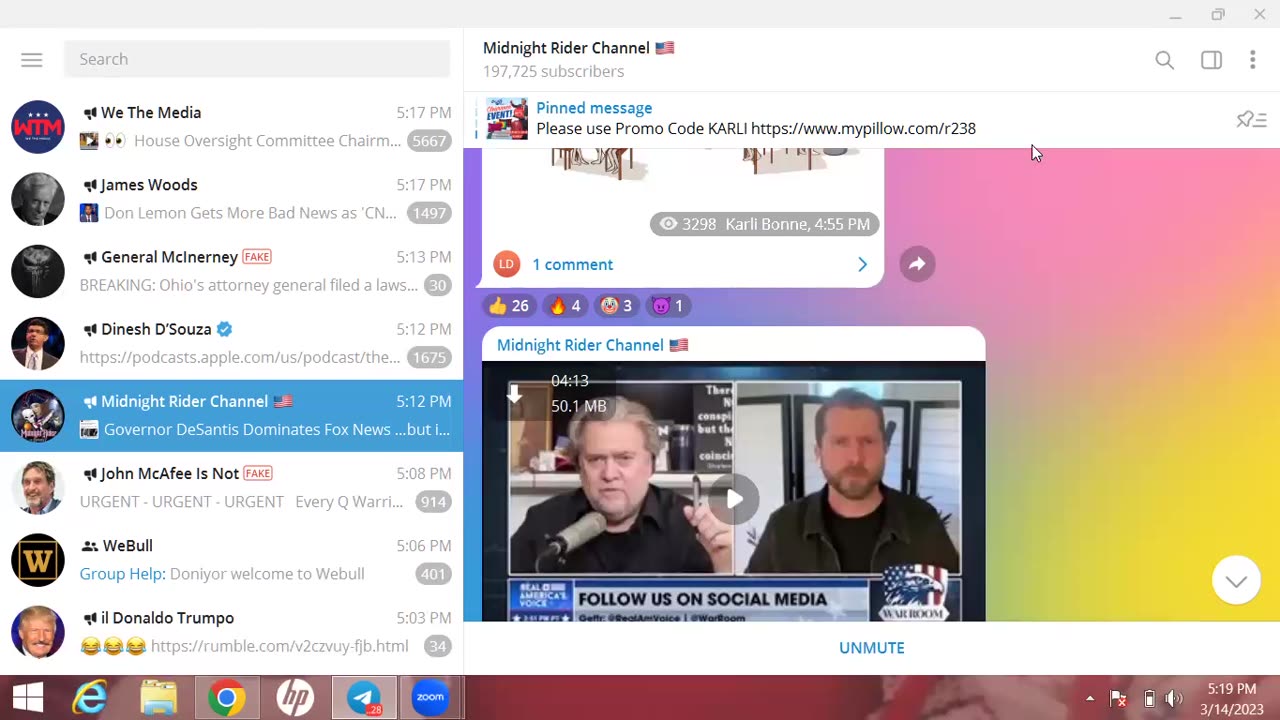Open the 1 comment thread

pos(572,264)
